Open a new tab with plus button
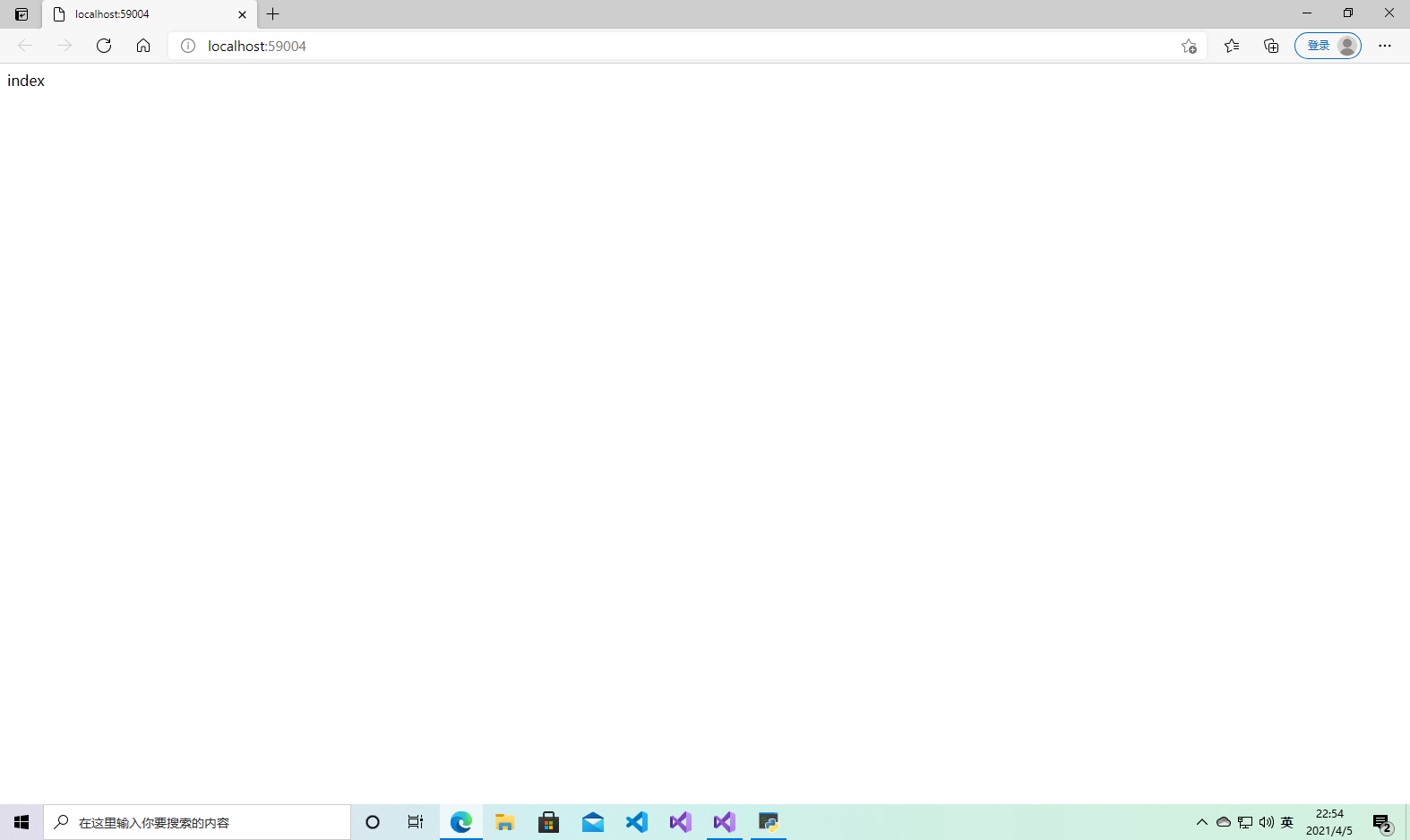This screenshot has width=1410, height=840. (273, 14)
